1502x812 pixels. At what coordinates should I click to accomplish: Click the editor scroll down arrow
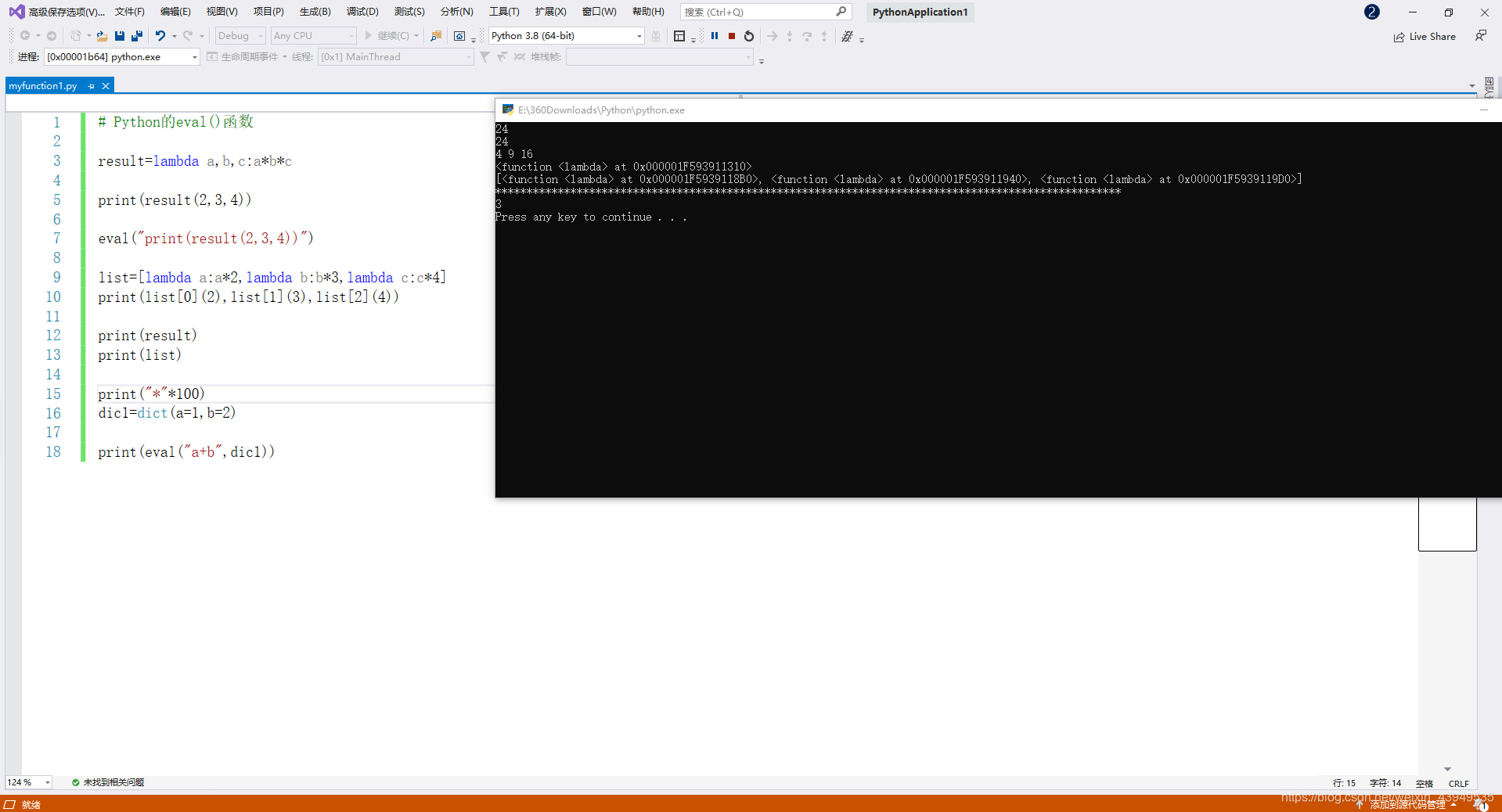pos(1447,770)
